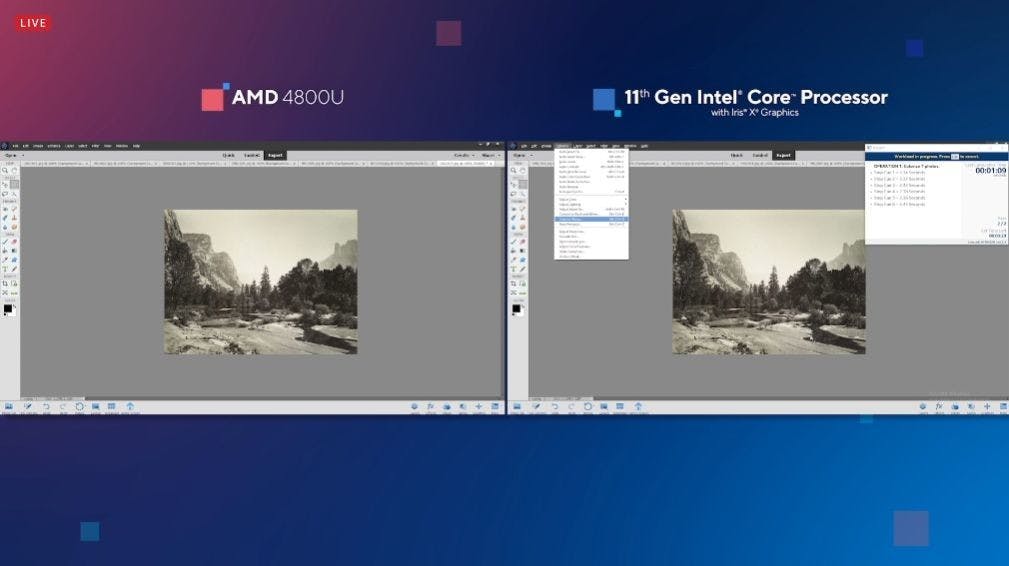
Task: Select the Zoom tool in the Intel window
Action: click(x=514, y=170)
